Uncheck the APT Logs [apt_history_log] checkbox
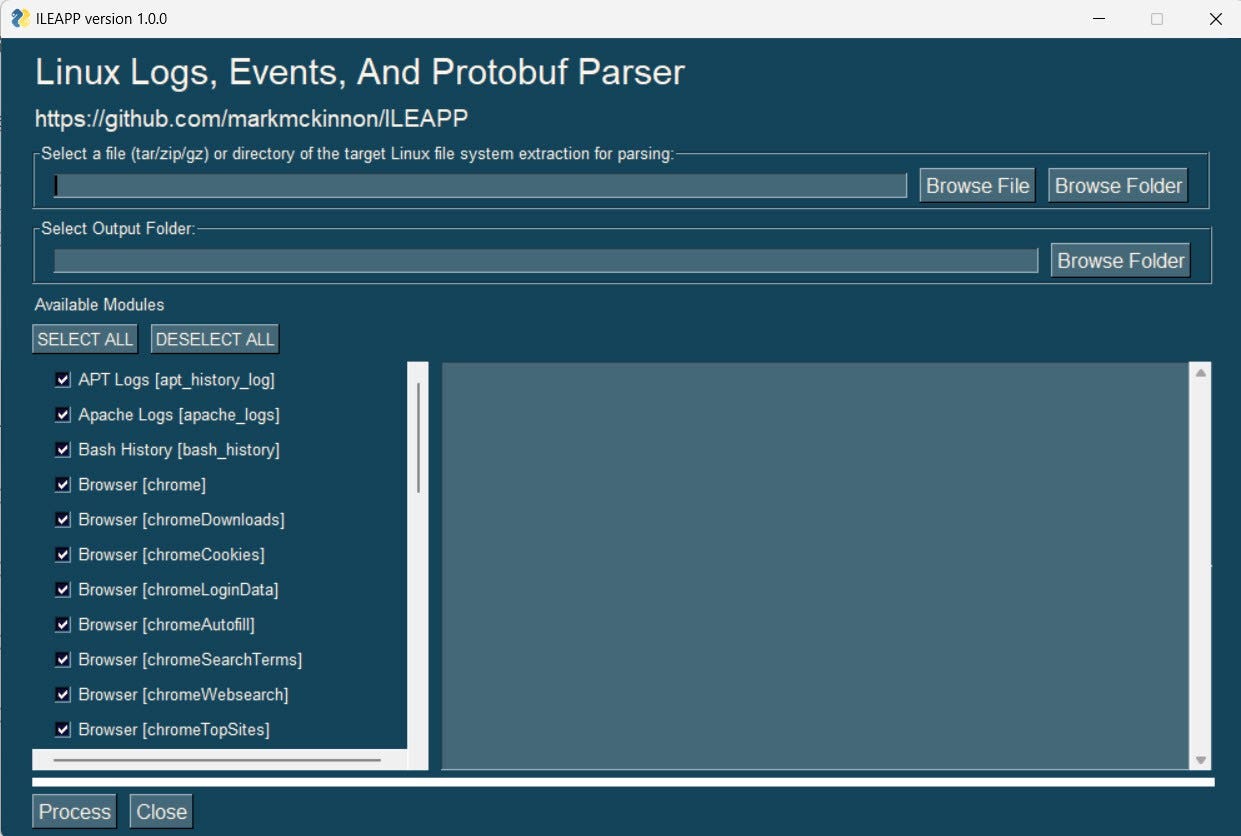 pyautogui.click(x=62, y=380)
